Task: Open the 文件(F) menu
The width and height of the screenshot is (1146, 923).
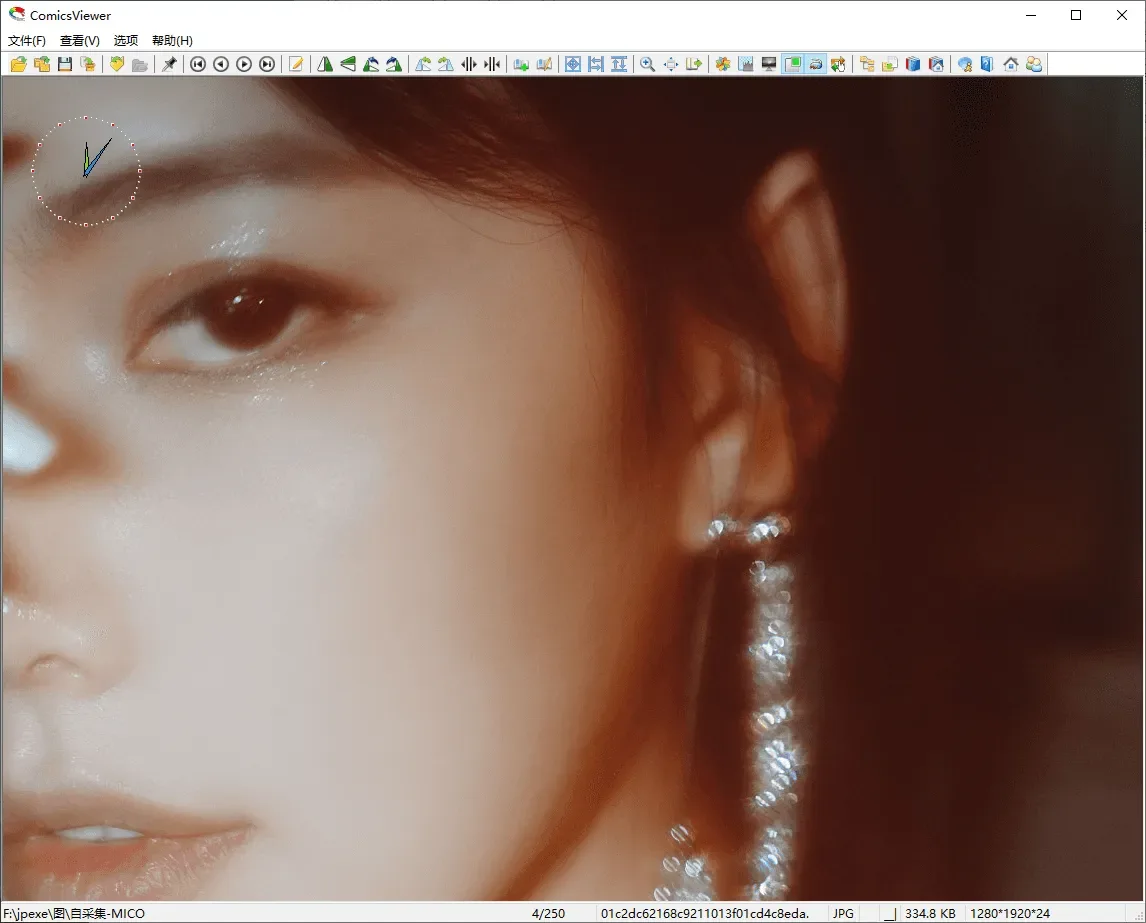Action: 26,40
